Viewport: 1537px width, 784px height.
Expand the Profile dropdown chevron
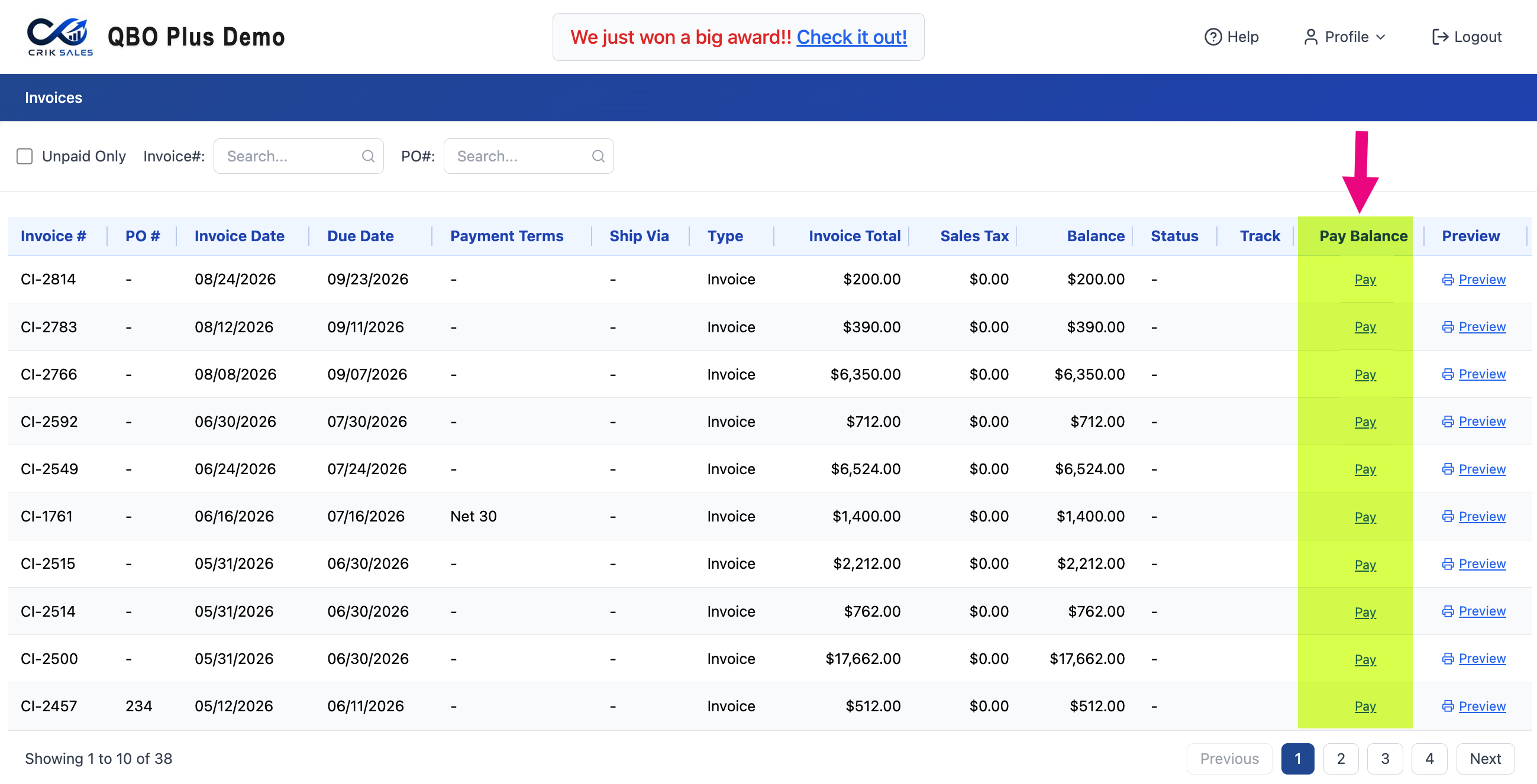(1380, 37)
